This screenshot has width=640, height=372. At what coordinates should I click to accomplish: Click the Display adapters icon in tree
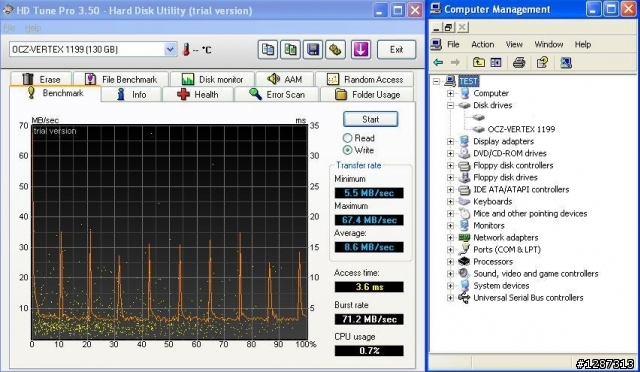point(464,141)
